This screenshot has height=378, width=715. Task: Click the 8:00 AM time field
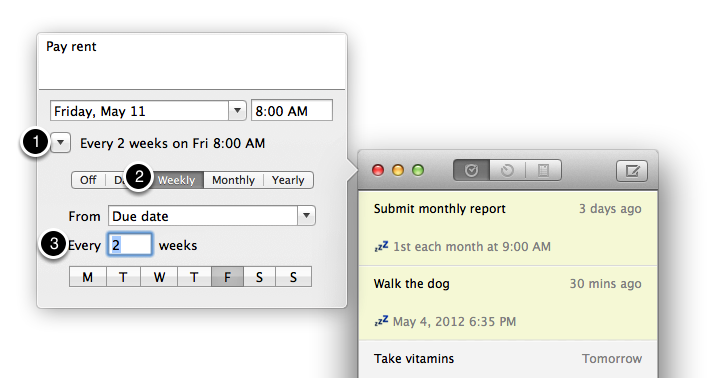[292, 111]
